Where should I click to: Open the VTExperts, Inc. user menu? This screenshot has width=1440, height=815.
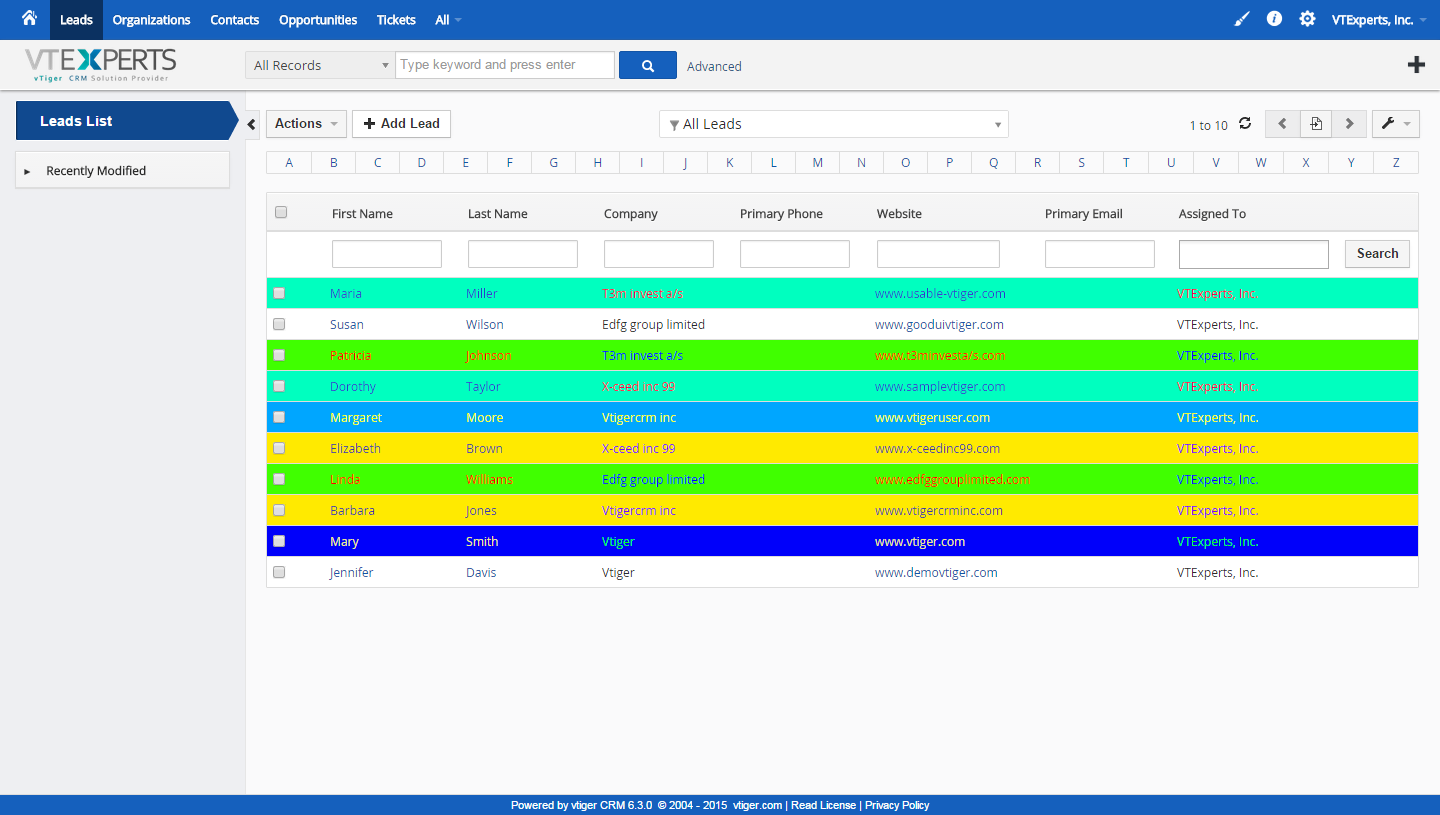click(x=1378, y=20)
